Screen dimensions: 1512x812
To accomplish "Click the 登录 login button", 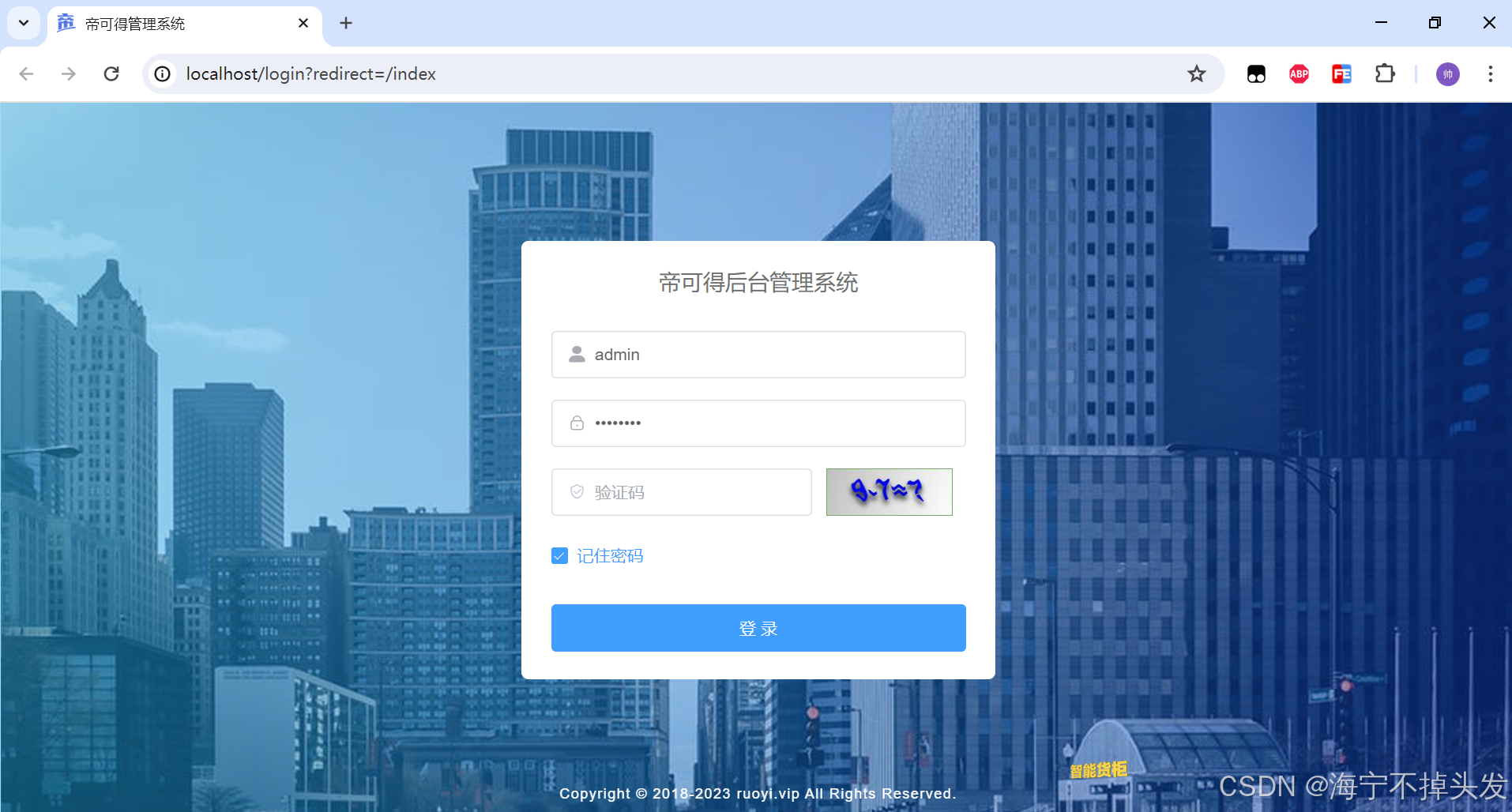I will pyautogui.click(x=758, y=628).
